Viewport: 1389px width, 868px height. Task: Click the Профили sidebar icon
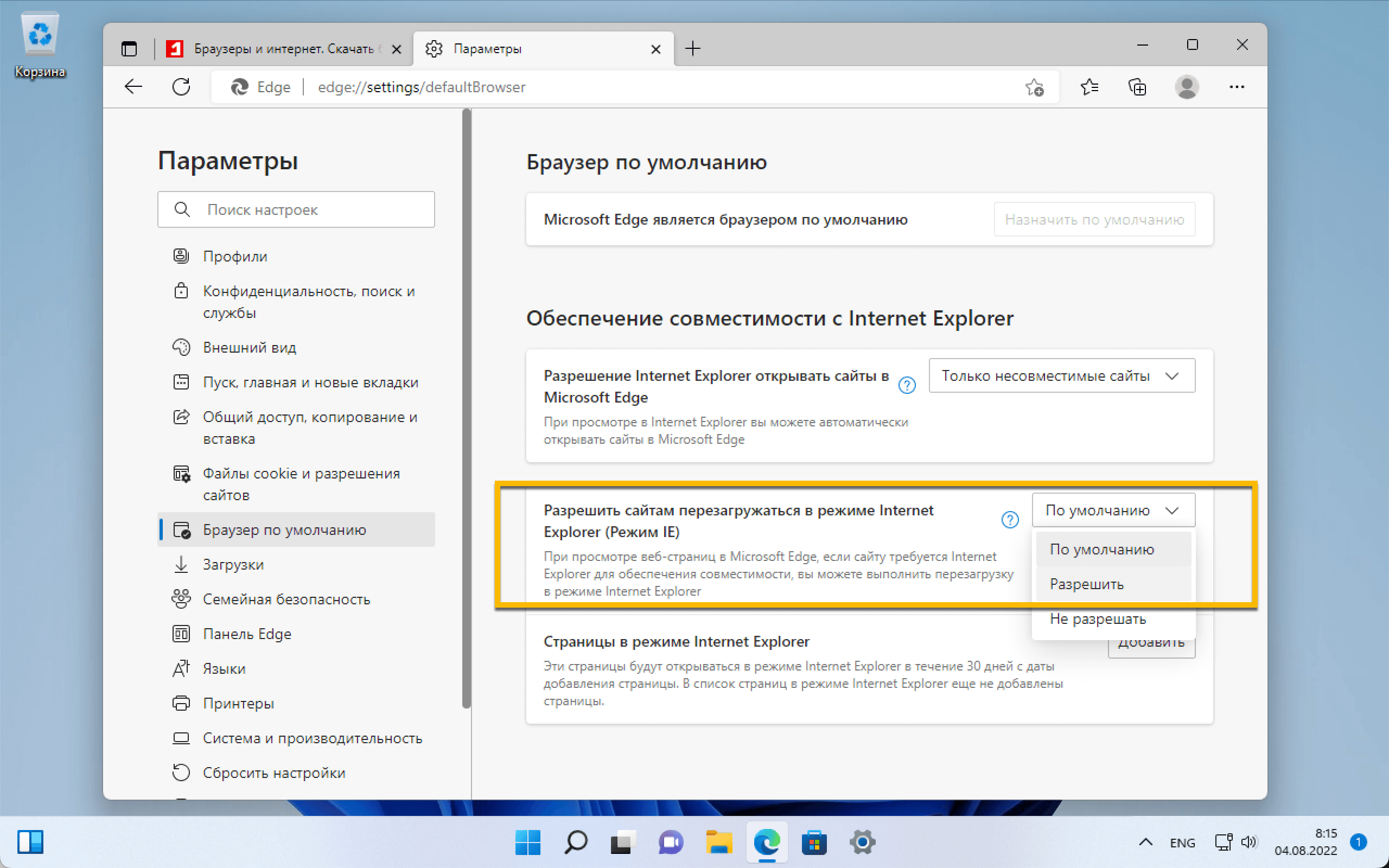179,256
